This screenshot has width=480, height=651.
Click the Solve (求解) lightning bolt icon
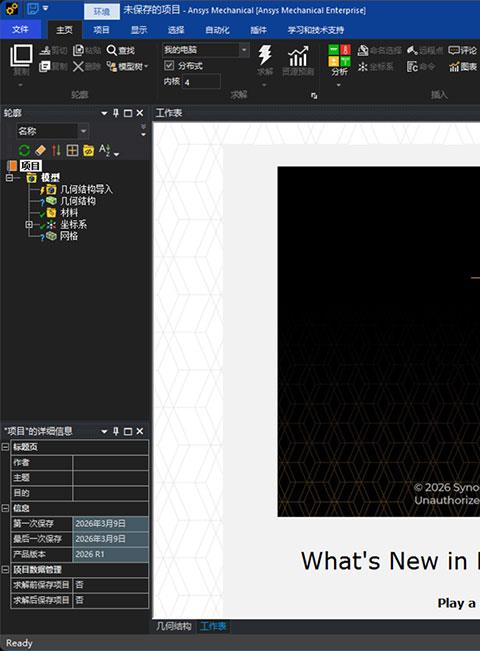(265, 55)
